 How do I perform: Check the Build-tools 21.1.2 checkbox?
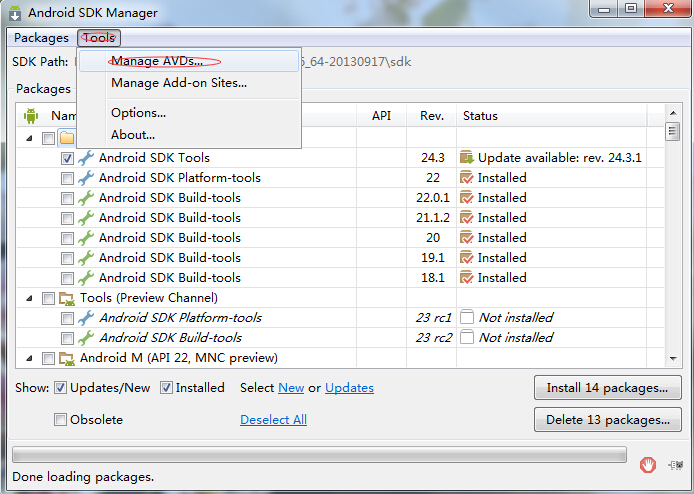tap(67, 218)
